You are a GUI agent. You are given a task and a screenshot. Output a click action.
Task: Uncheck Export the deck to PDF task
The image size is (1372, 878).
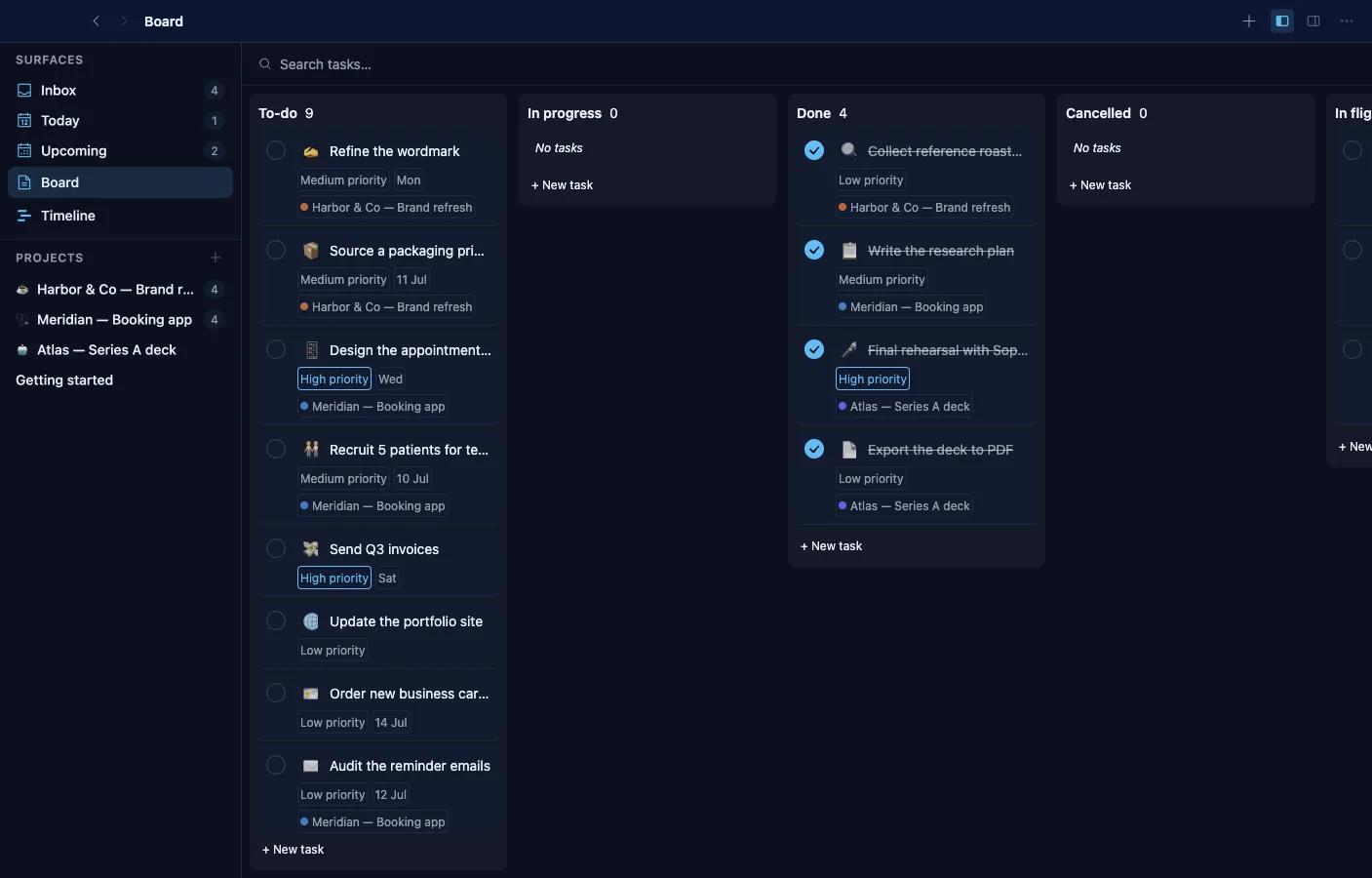814,449
